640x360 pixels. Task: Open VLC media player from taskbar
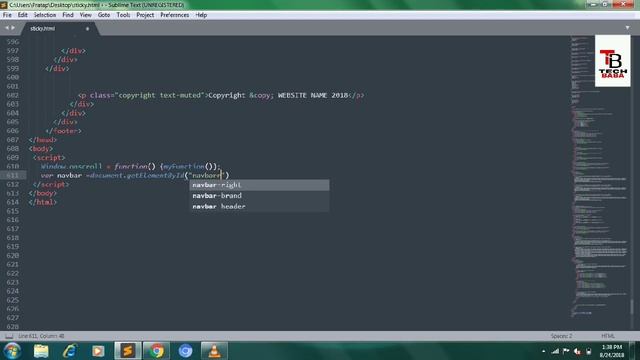pos(214,351)
